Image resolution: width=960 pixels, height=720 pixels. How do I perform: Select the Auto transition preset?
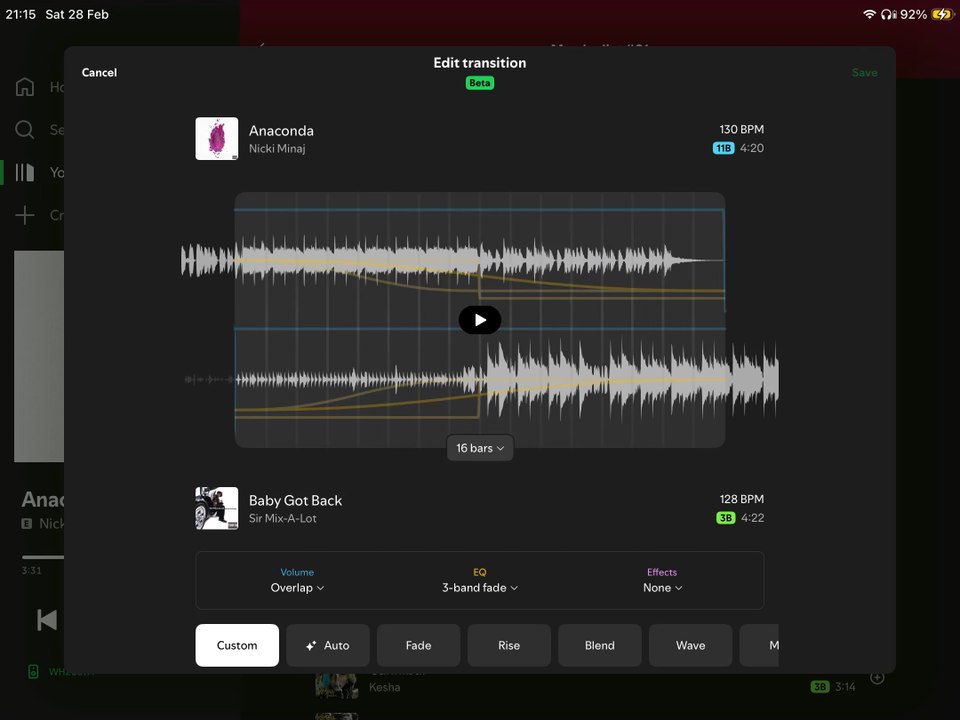click(328, 645)
